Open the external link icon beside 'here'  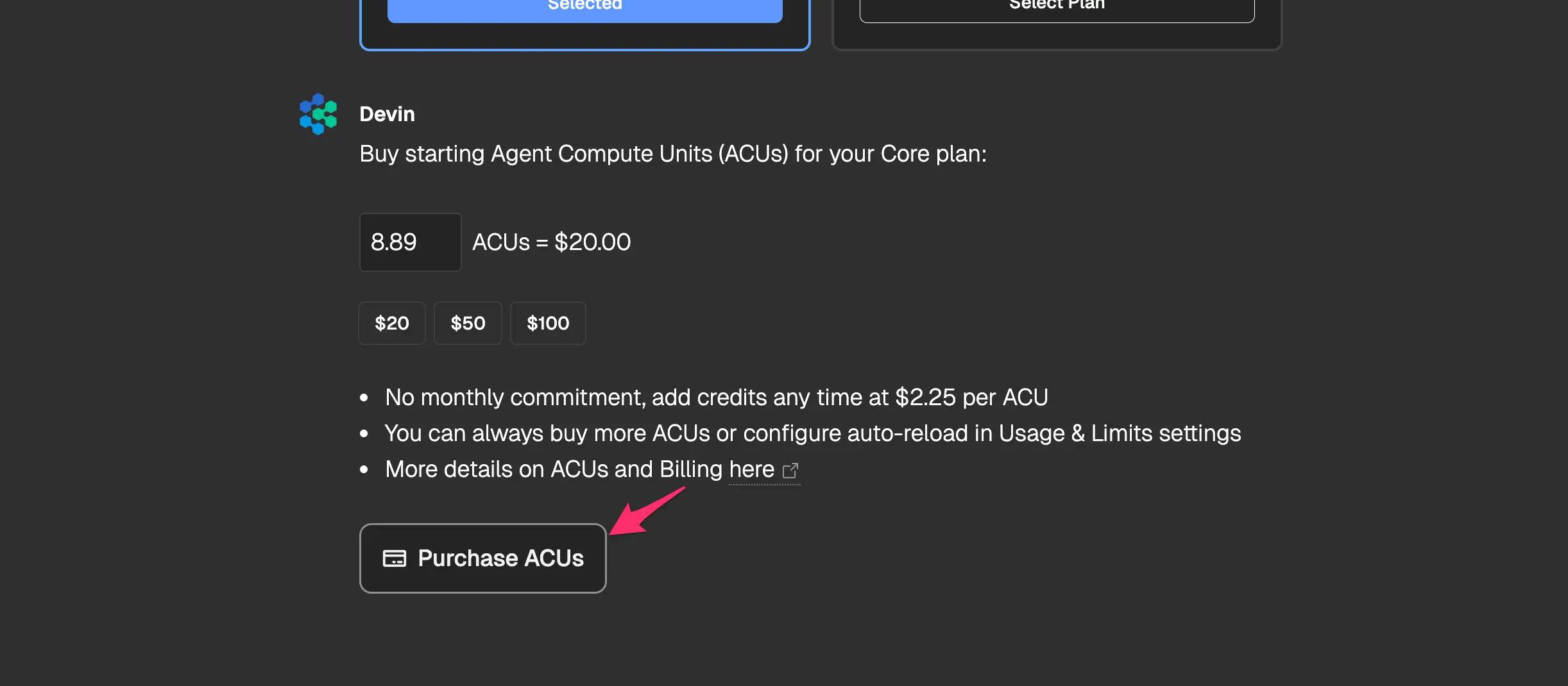pos(790,471)
